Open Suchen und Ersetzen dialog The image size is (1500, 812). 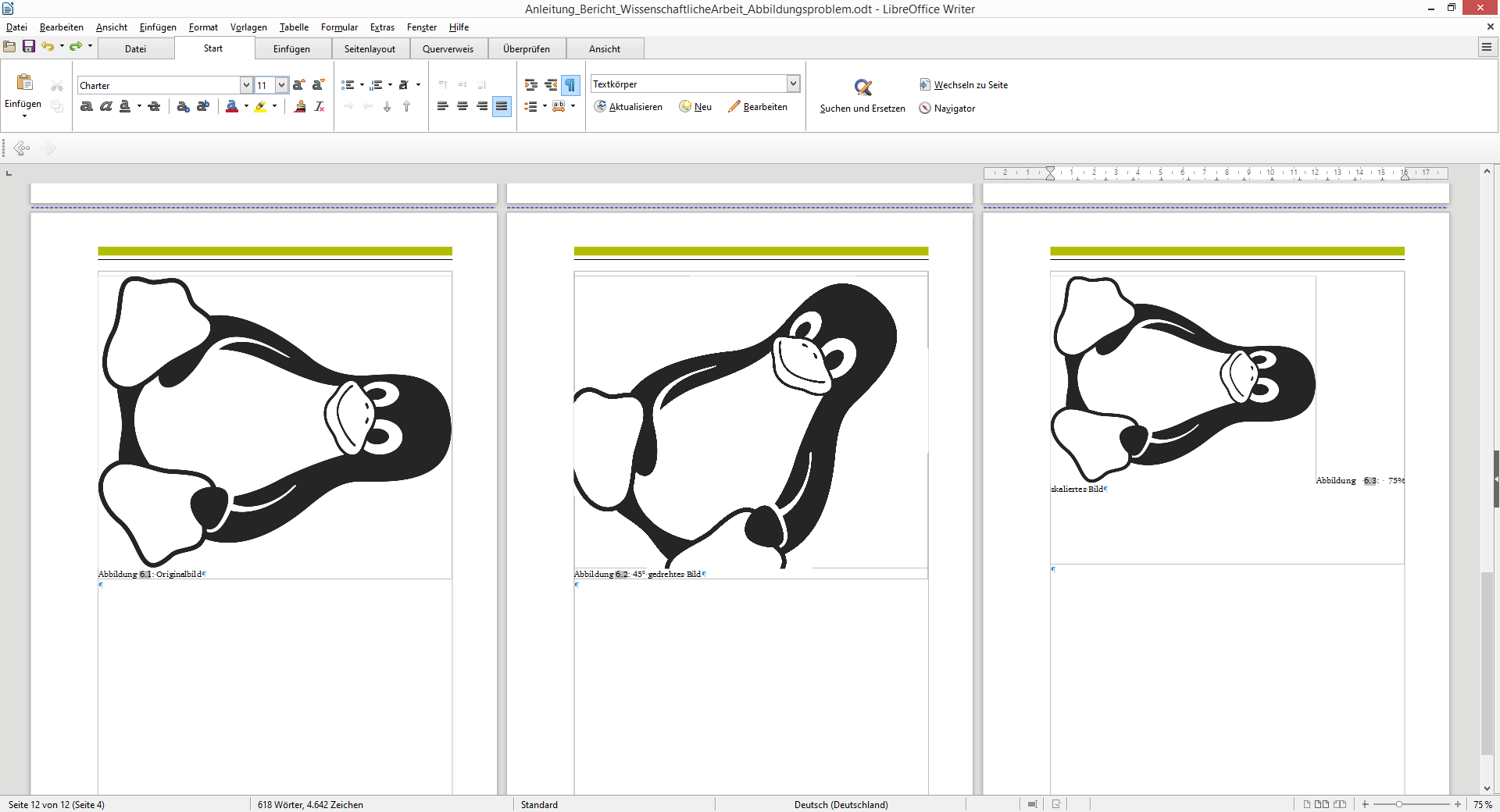[x=862, y=96]
